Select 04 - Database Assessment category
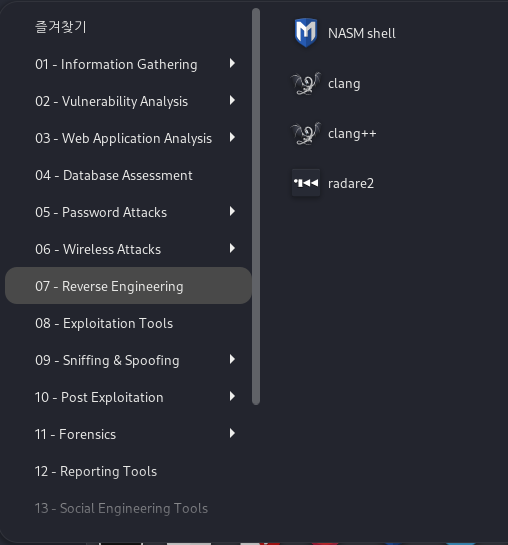Screen dimensions: 508x545 [x=128, y=175]
